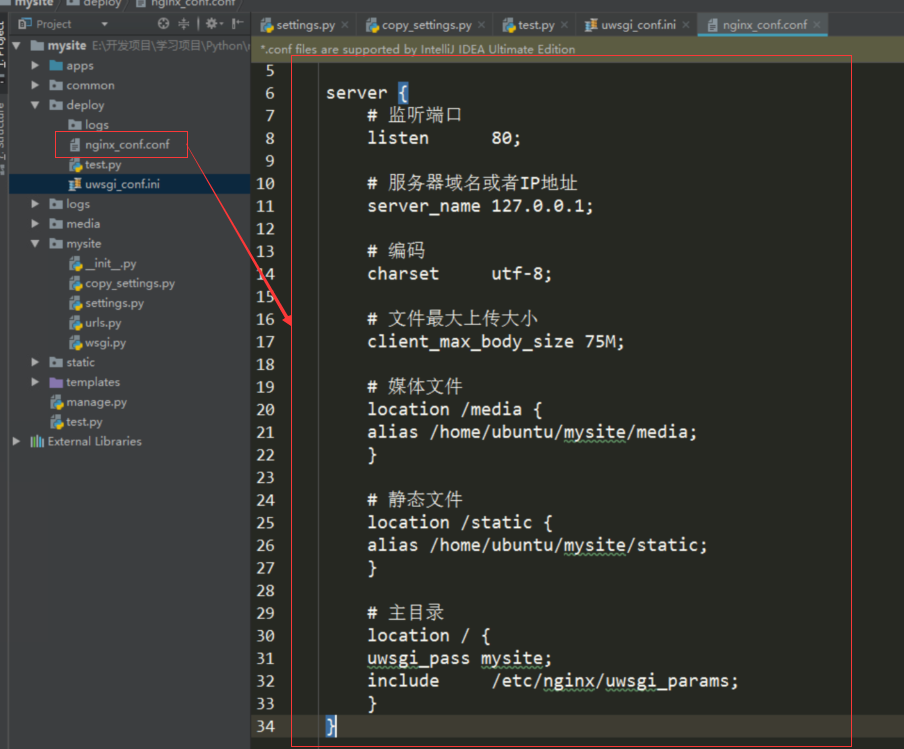The width and height of the screenshot is (904, 749).
Task: Expand the top-level logs folder
Action: point(35,204)
